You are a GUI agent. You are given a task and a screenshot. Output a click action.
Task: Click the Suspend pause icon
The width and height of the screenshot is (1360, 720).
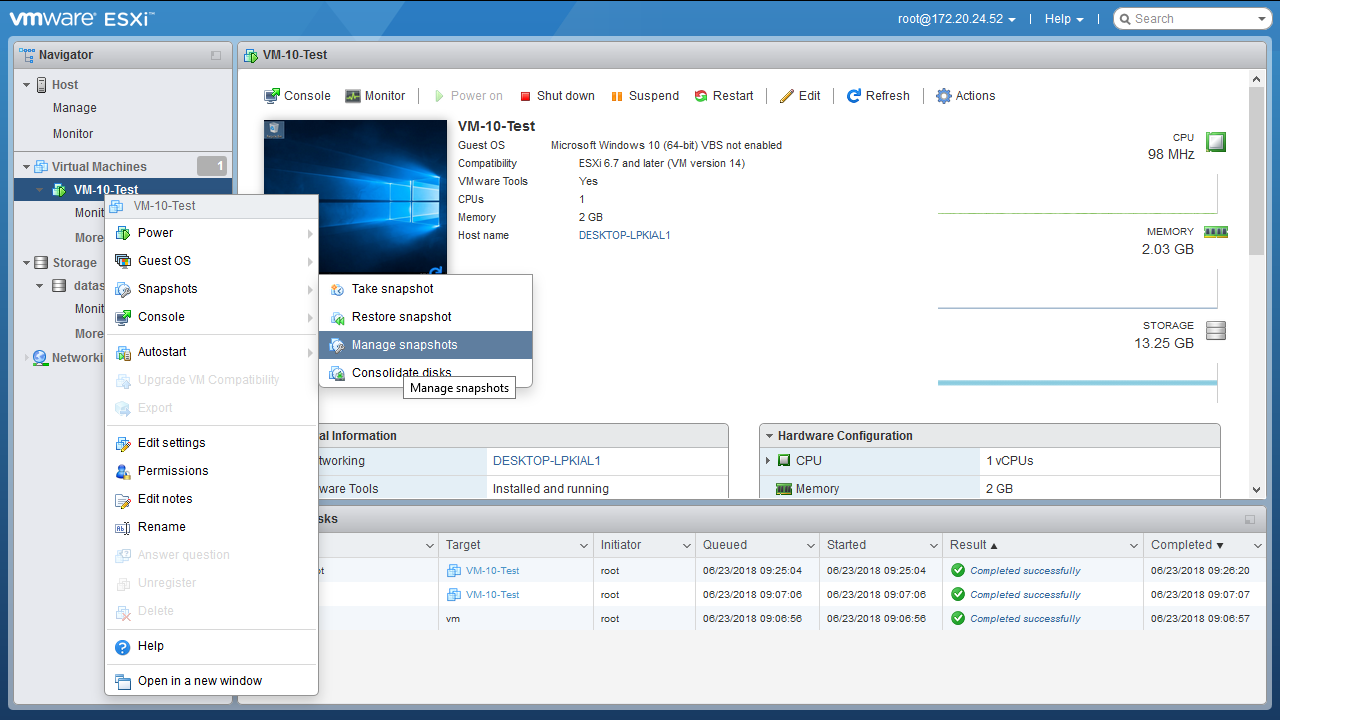[x=617, y=96]
